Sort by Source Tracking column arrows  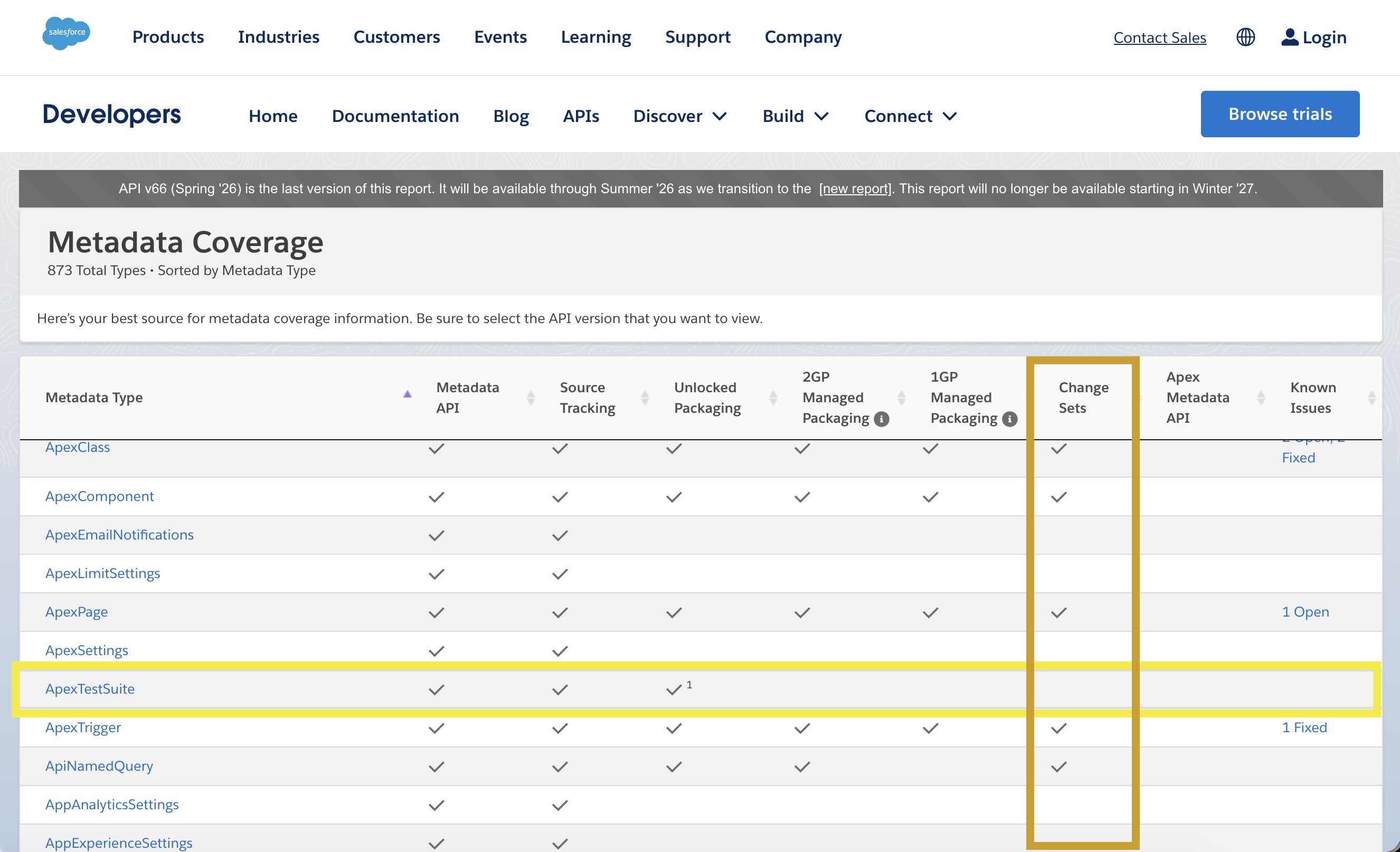tap(645, 397)
